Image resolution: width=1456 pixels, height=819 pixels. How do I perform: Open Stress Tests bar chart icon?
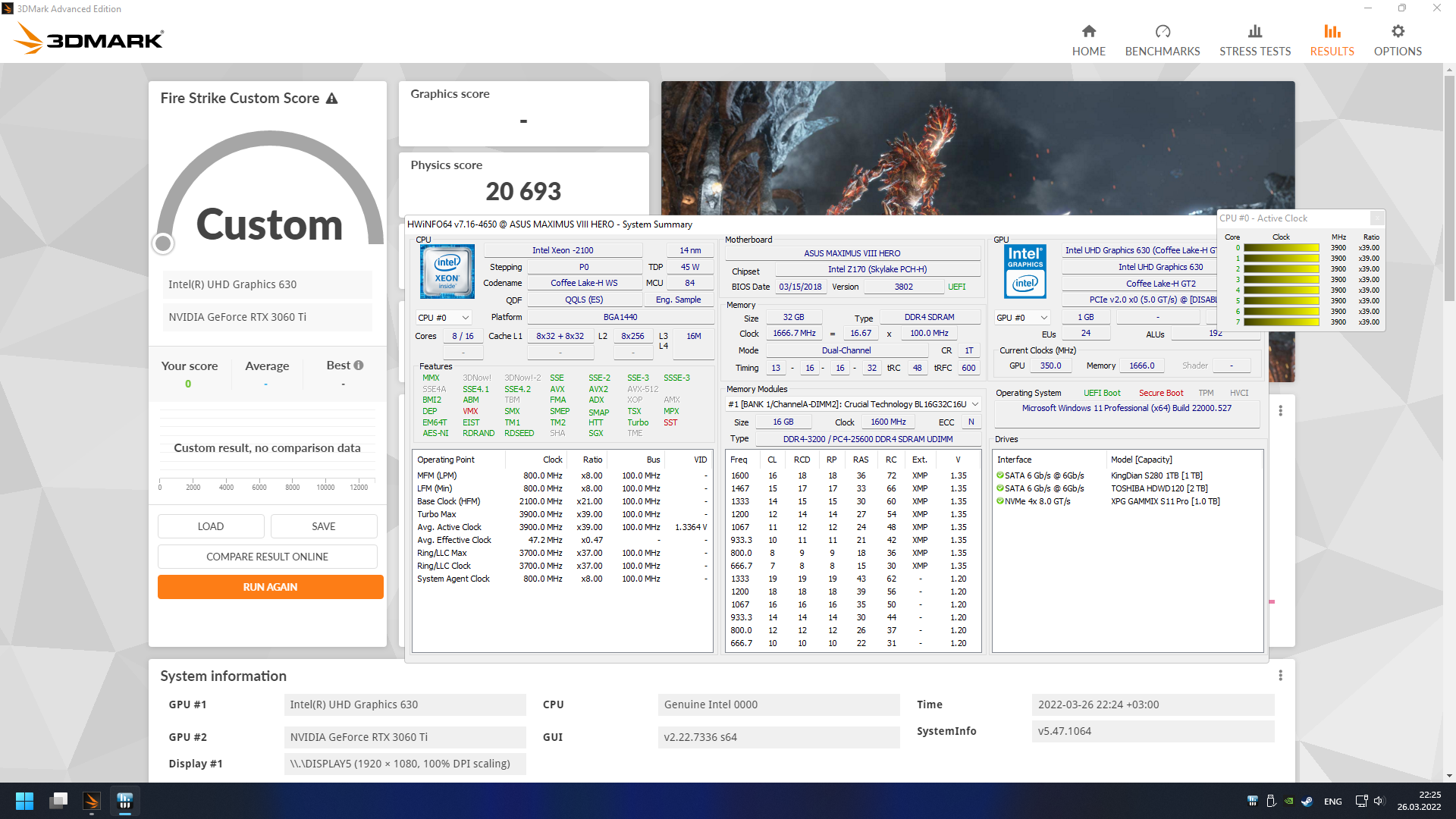[1254, 31]
